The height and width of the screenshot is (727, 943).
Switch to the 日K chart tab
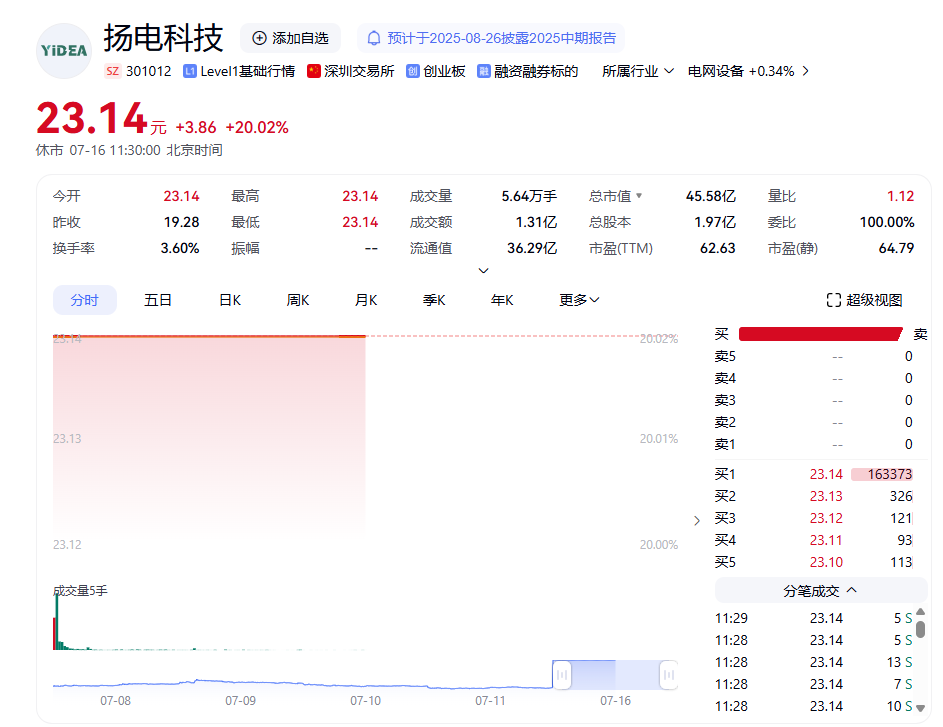point(230,300)
